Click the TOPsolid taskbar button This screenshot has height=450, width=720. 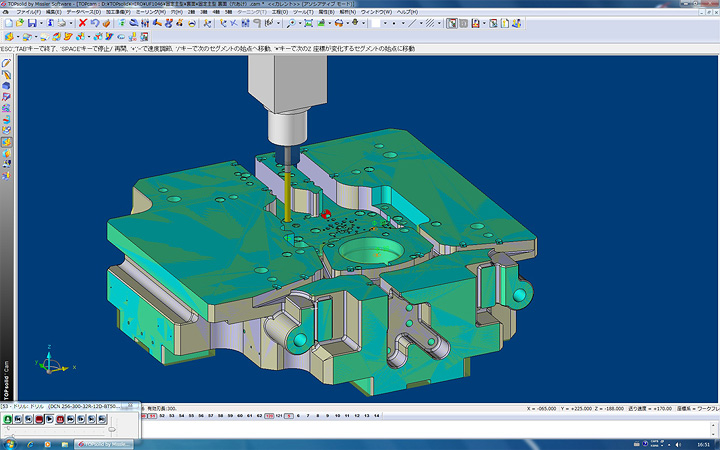pyautogui.click(x=104, y=444)
